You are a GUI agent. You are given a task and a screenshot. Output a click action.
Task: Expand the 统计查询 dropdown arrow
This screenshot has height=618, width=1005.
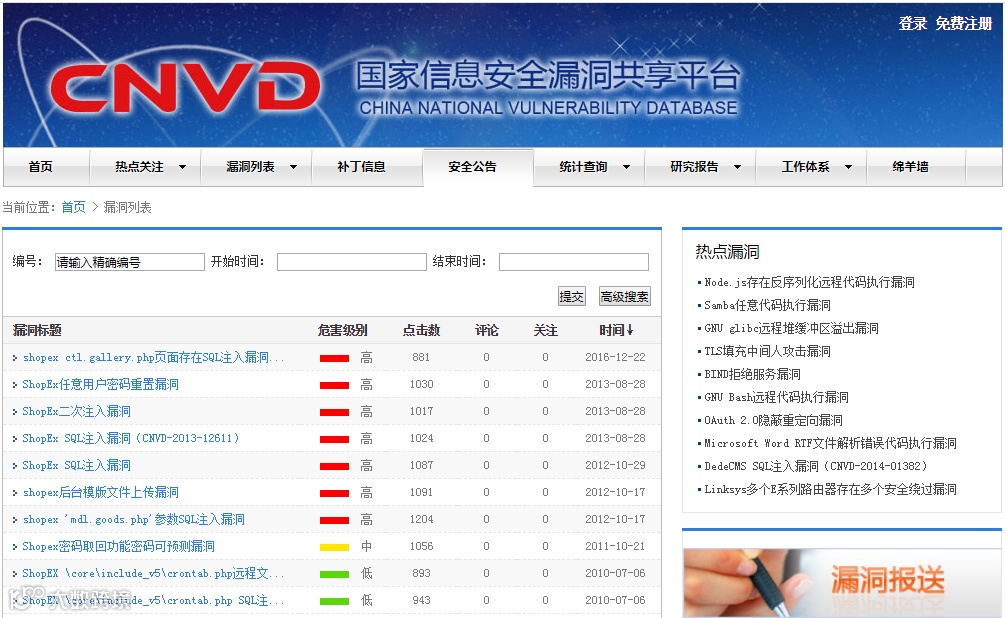[x=627, y=167]
